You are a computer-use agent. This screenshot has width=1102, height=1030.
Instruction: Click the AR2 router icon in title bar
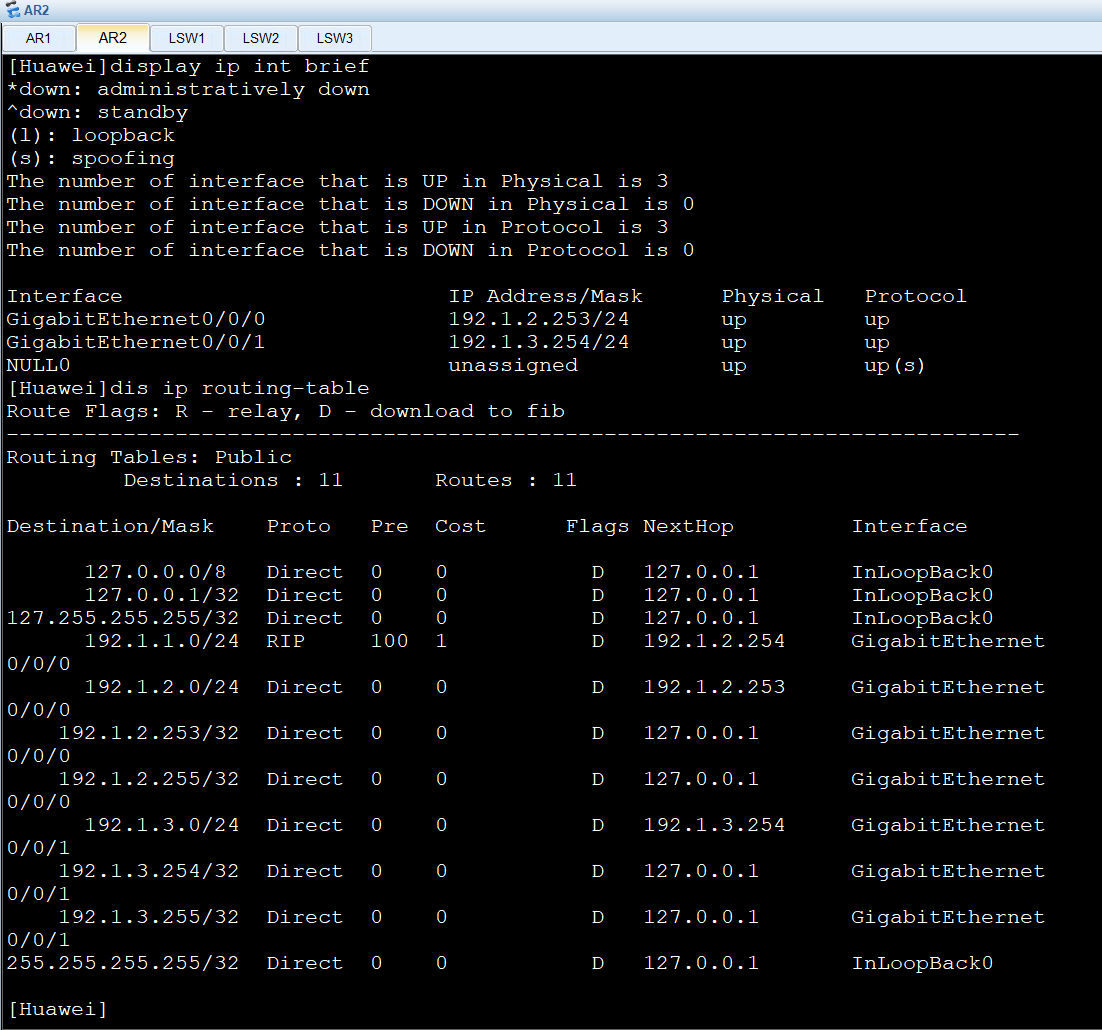click(12, 10)
